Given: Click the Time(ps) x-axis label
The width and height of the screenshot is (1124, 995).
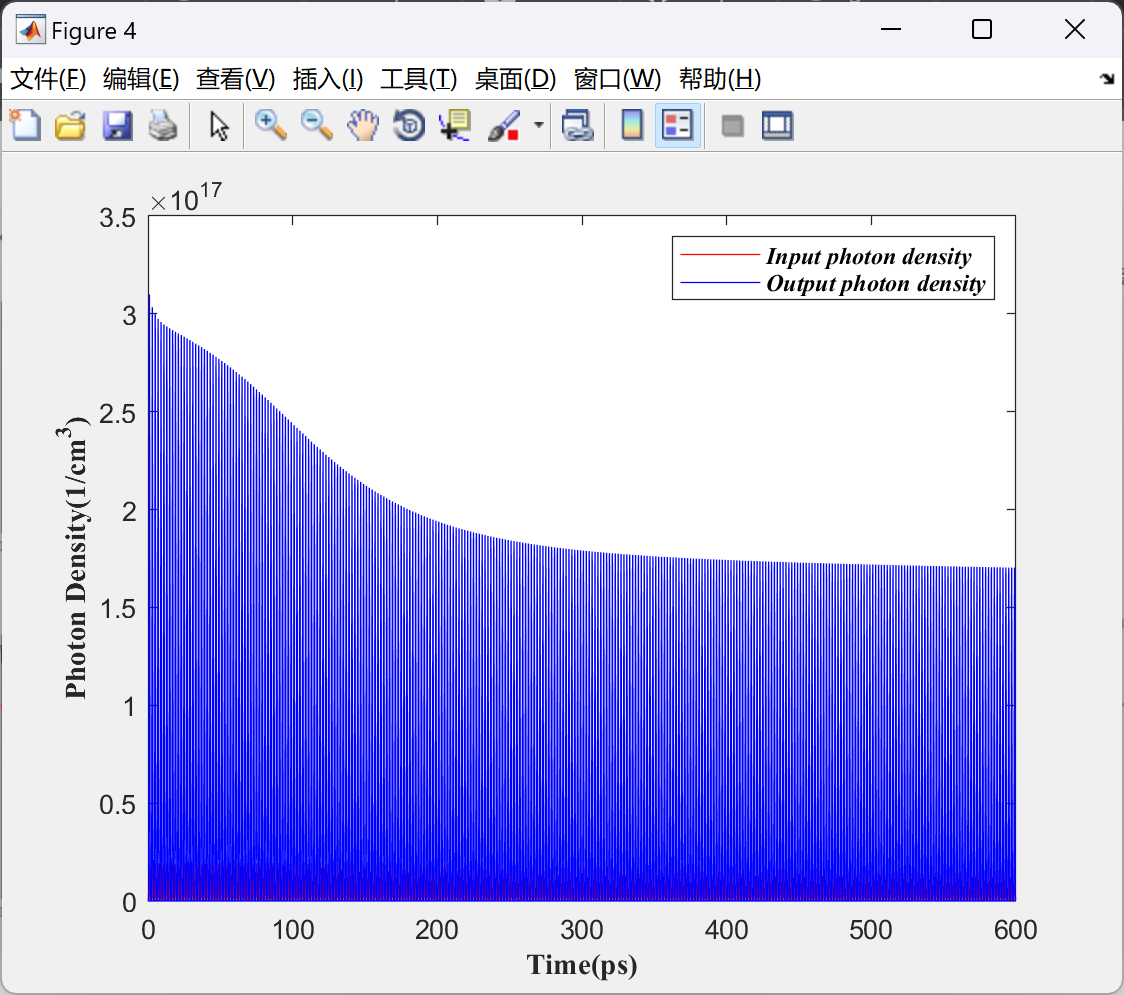Looking at the screenshot, I should [x=582, y=965].
